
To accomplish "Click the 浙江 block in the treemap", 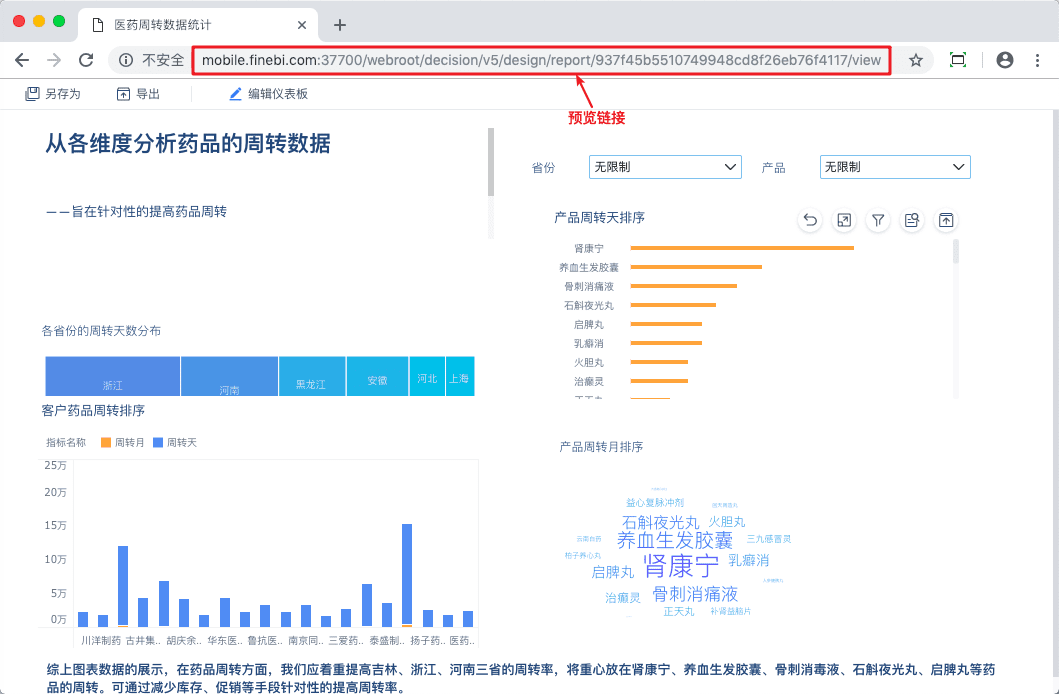I will [112, 376].
